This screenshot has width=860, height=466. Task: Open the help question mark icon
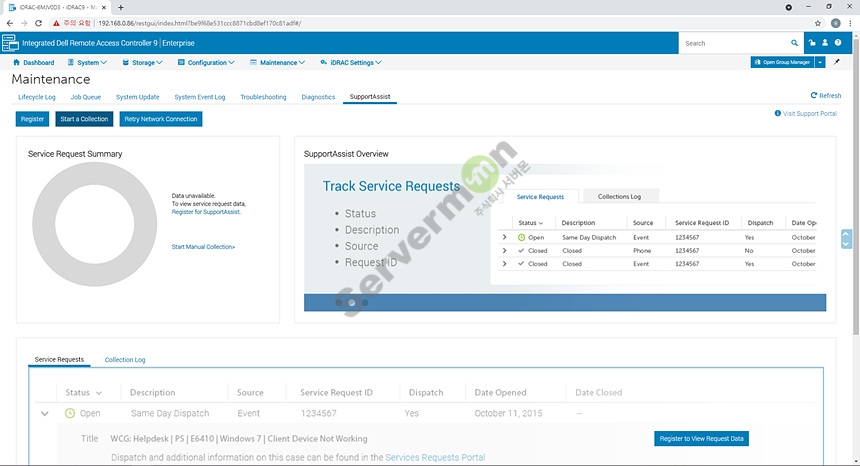[x=838, y=43]
